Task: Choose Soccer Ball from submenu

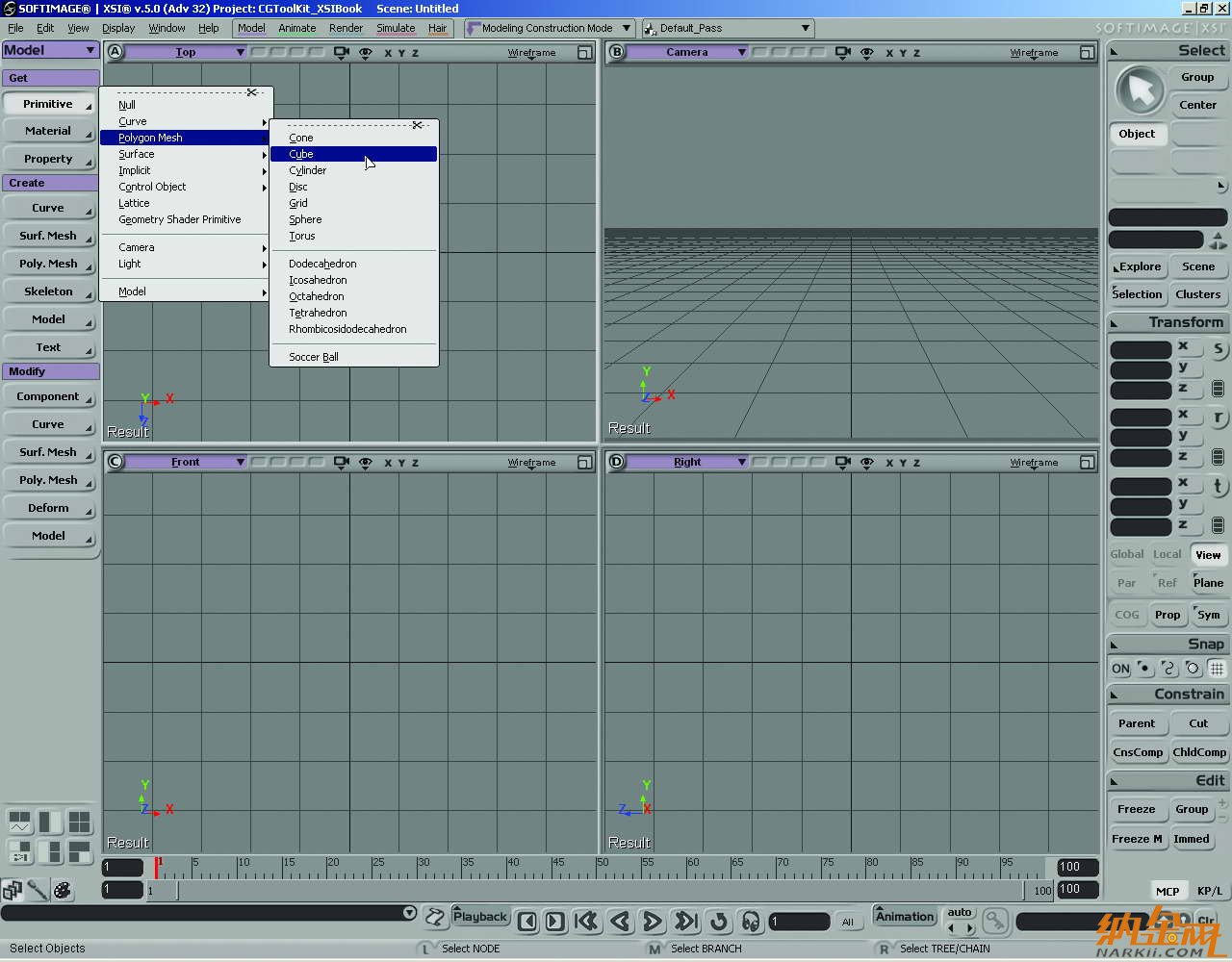Action: pyautogui.click(x=353, y=357)
